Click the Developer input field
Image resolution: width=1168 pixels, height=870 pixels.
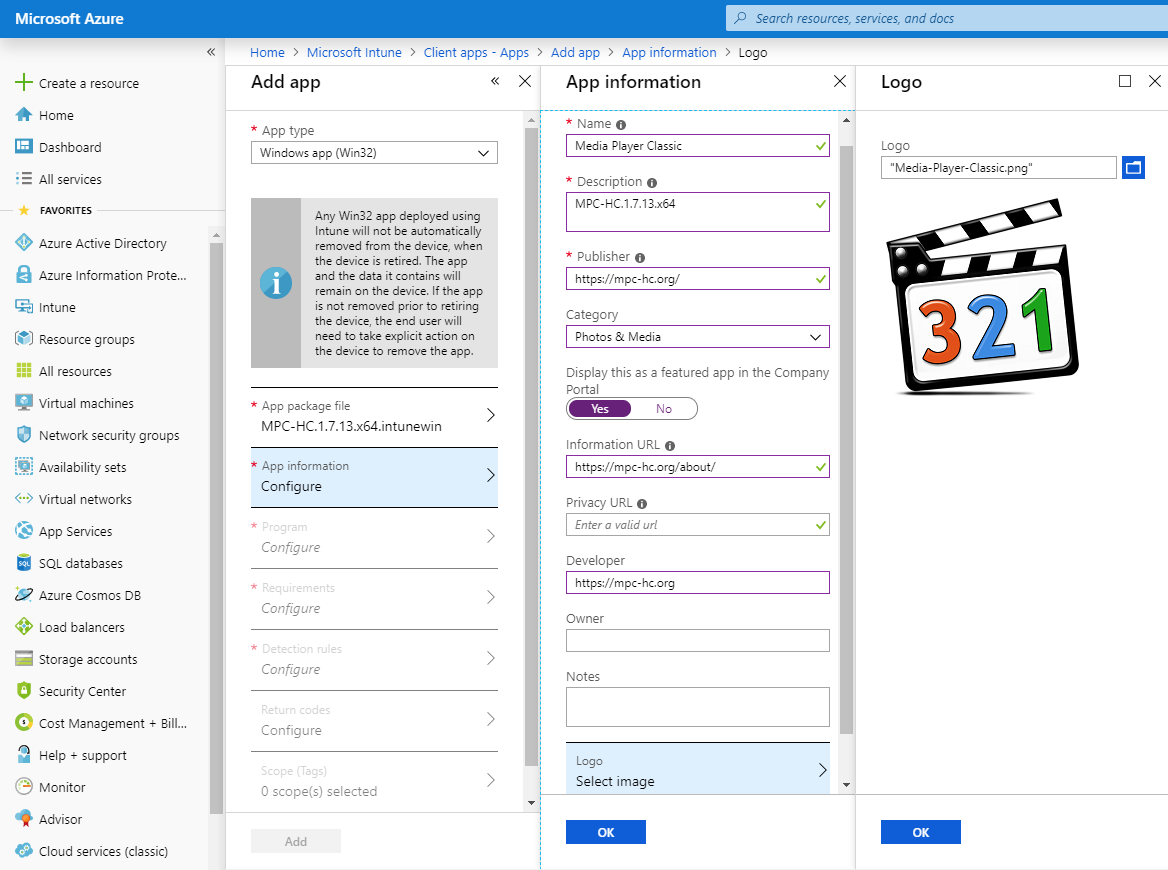(x=697, y=582)
